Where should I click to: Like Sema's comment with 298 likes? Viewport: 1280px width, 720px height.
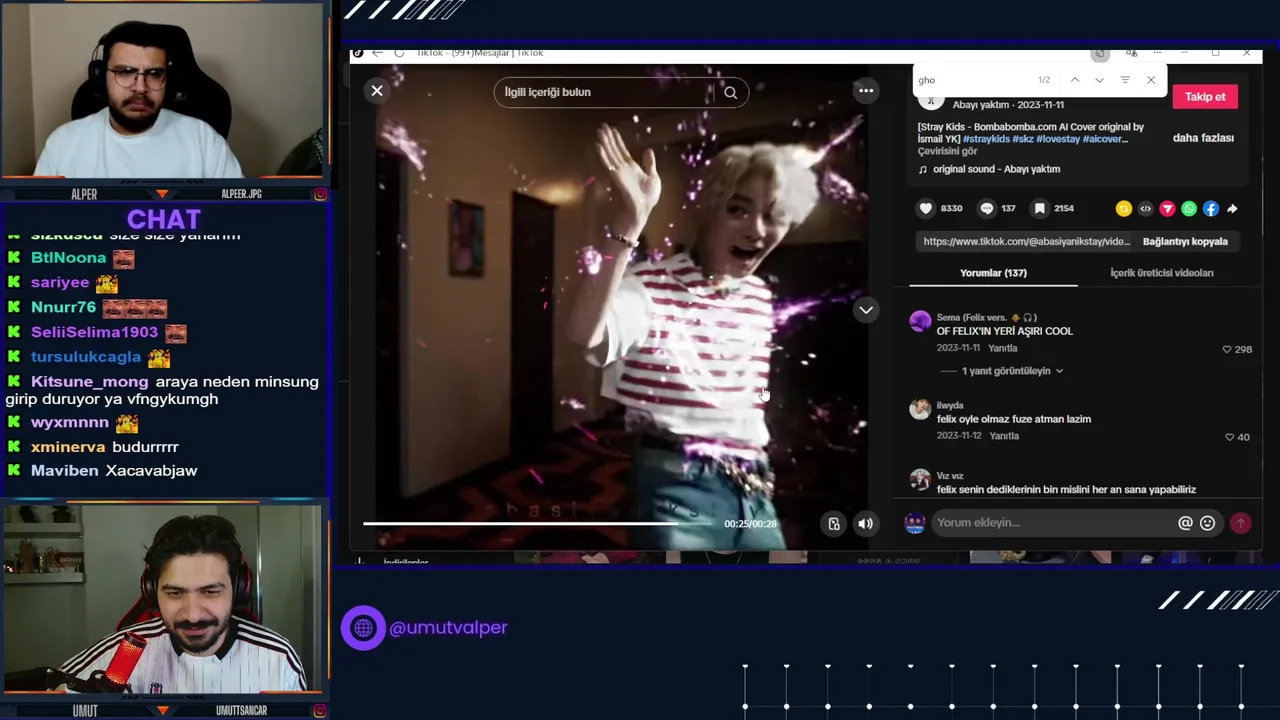coord(1227,349)
